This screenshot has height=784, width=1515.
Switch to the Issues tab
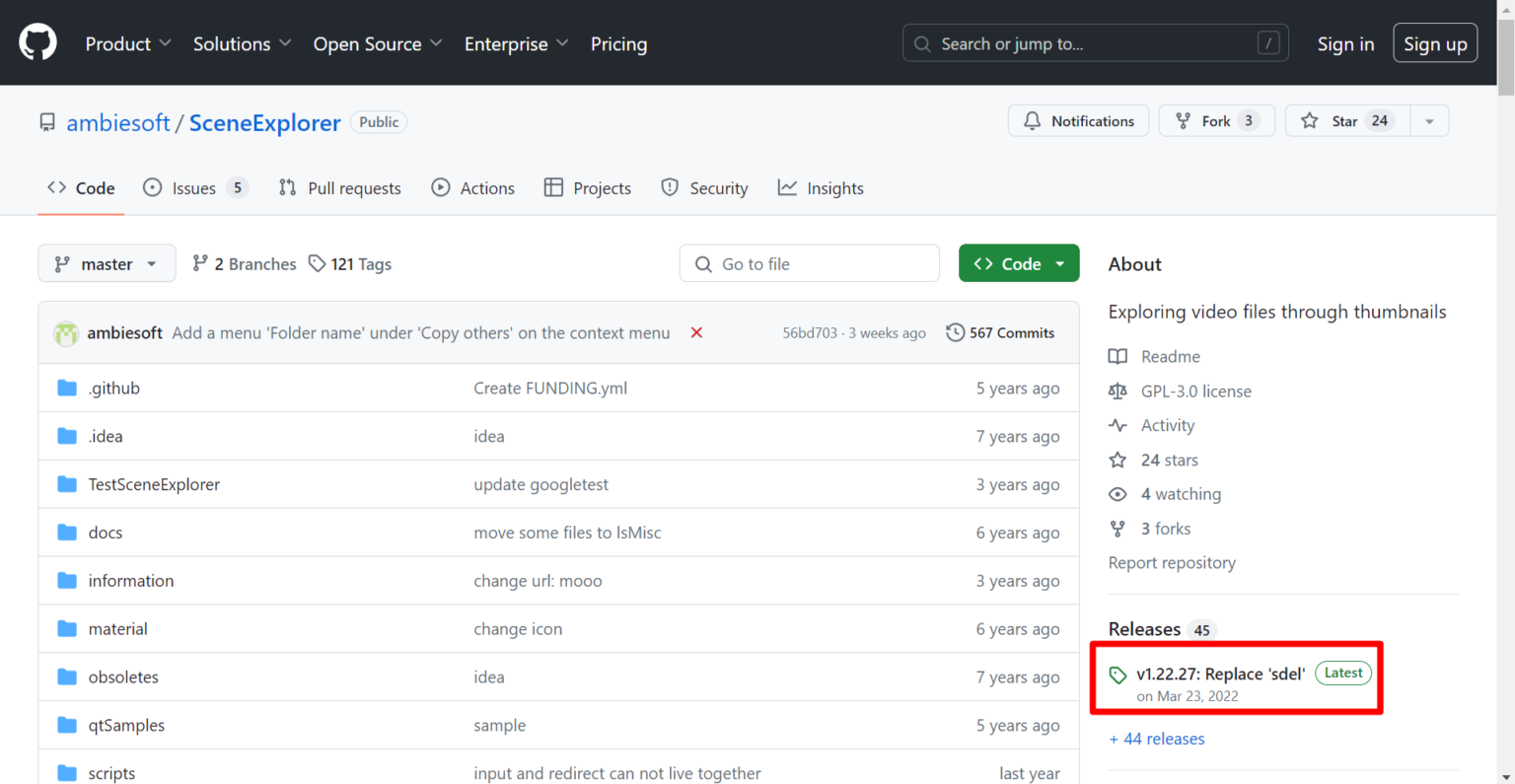(x=194, y=188)
